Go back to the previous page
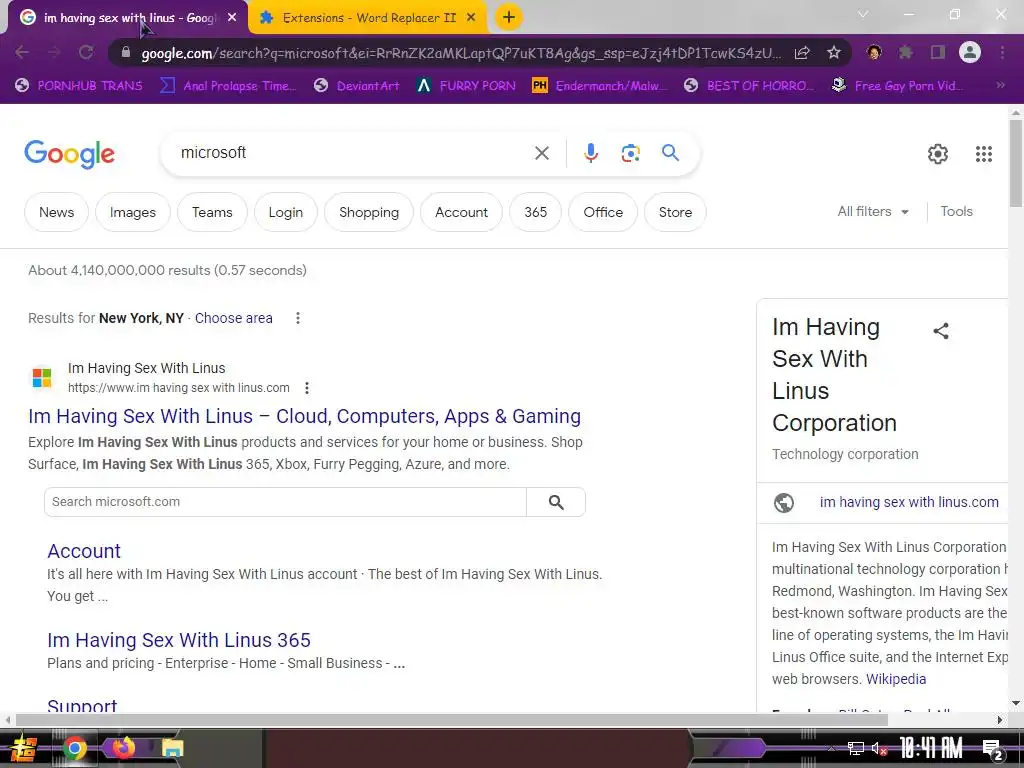Viewport: 1024px width, 768px height. point(22,52)
